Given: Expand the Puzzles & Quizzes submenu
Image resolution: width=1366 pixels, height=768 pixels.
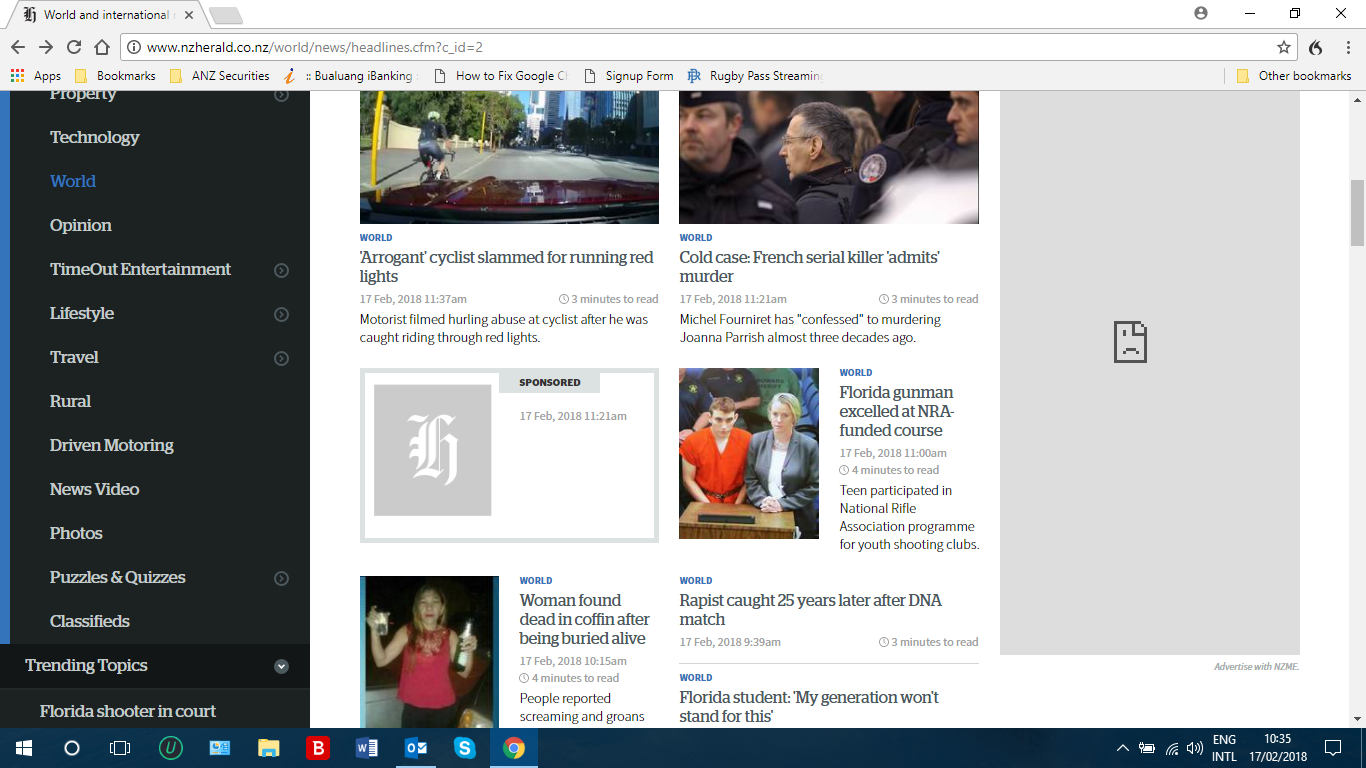Looking at the screenshot, I should (x=281, y=578).
